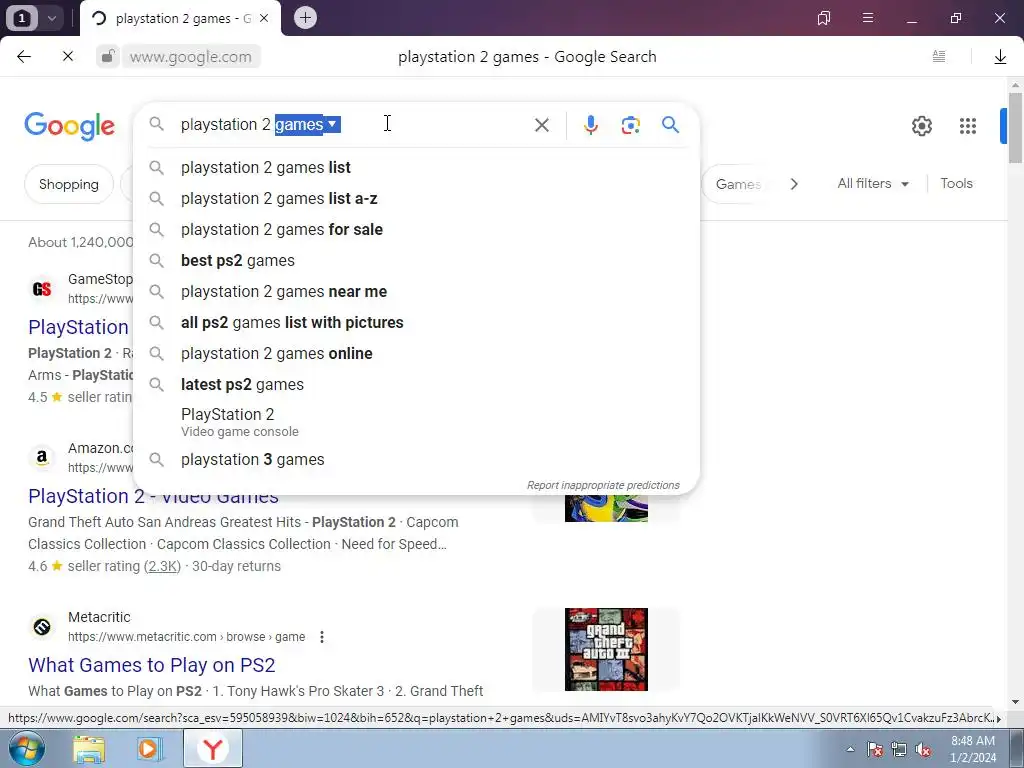
Task: Click the vertical page scrollbar thumb
Action: click(x=1015, y=128)
